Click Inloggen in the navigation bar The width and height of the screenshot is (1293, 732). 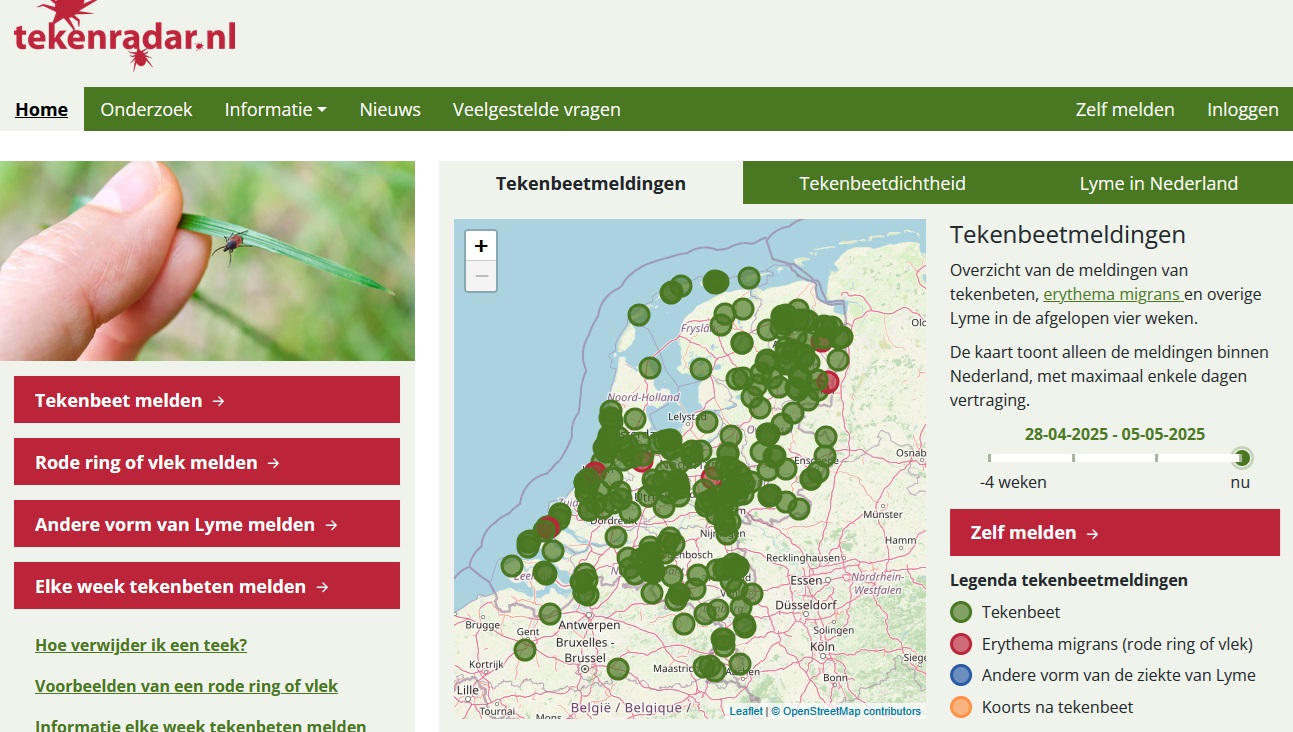click(x=1242, y=110)
